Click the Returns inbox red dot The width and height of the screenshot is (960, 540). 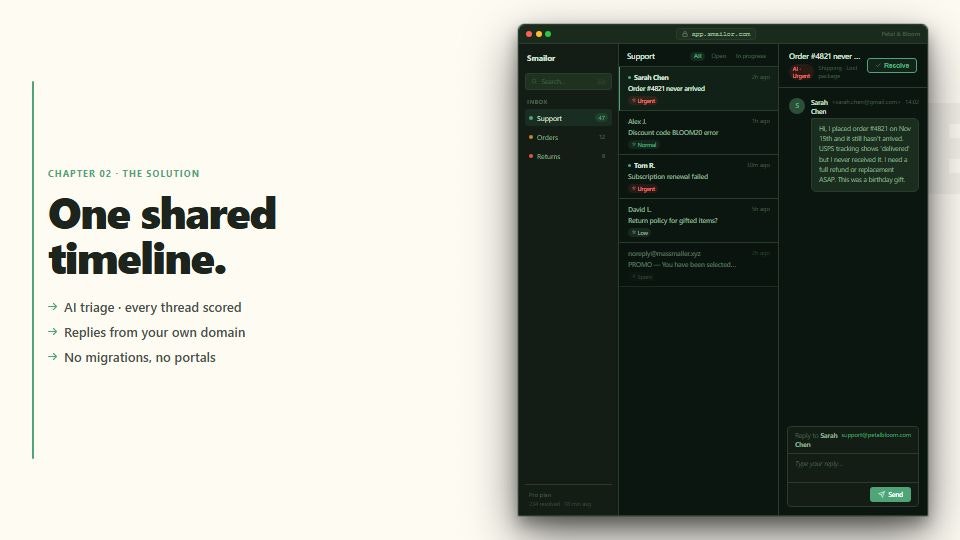pyautogui.click(x=531, y=156)
